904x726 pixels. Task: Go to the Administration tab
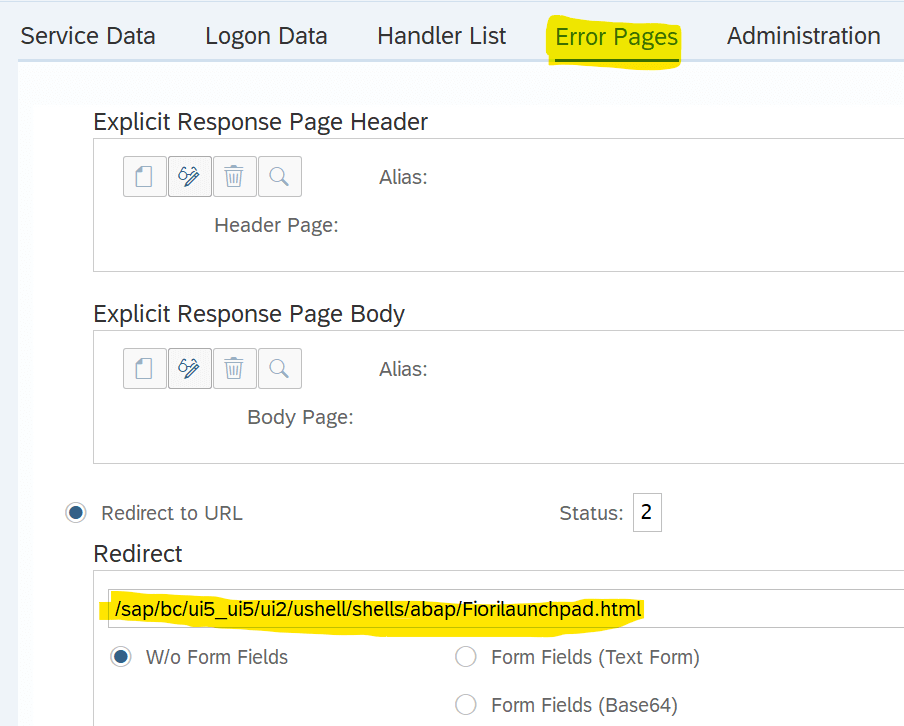804,36
